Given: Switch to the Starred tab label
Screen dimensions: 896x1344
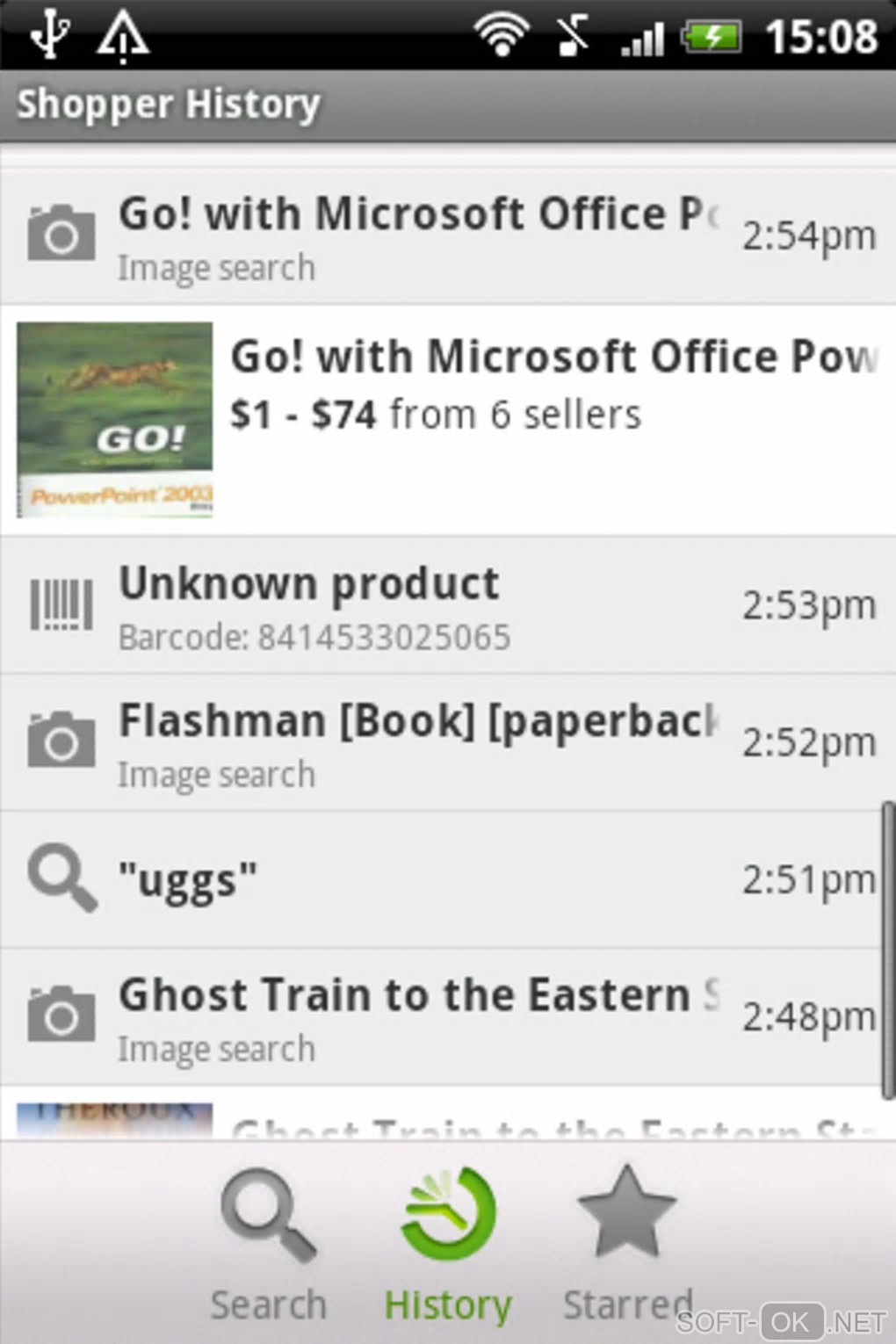Looking at the screenshot, I should pyautogui.click(x=627, y=1304).
